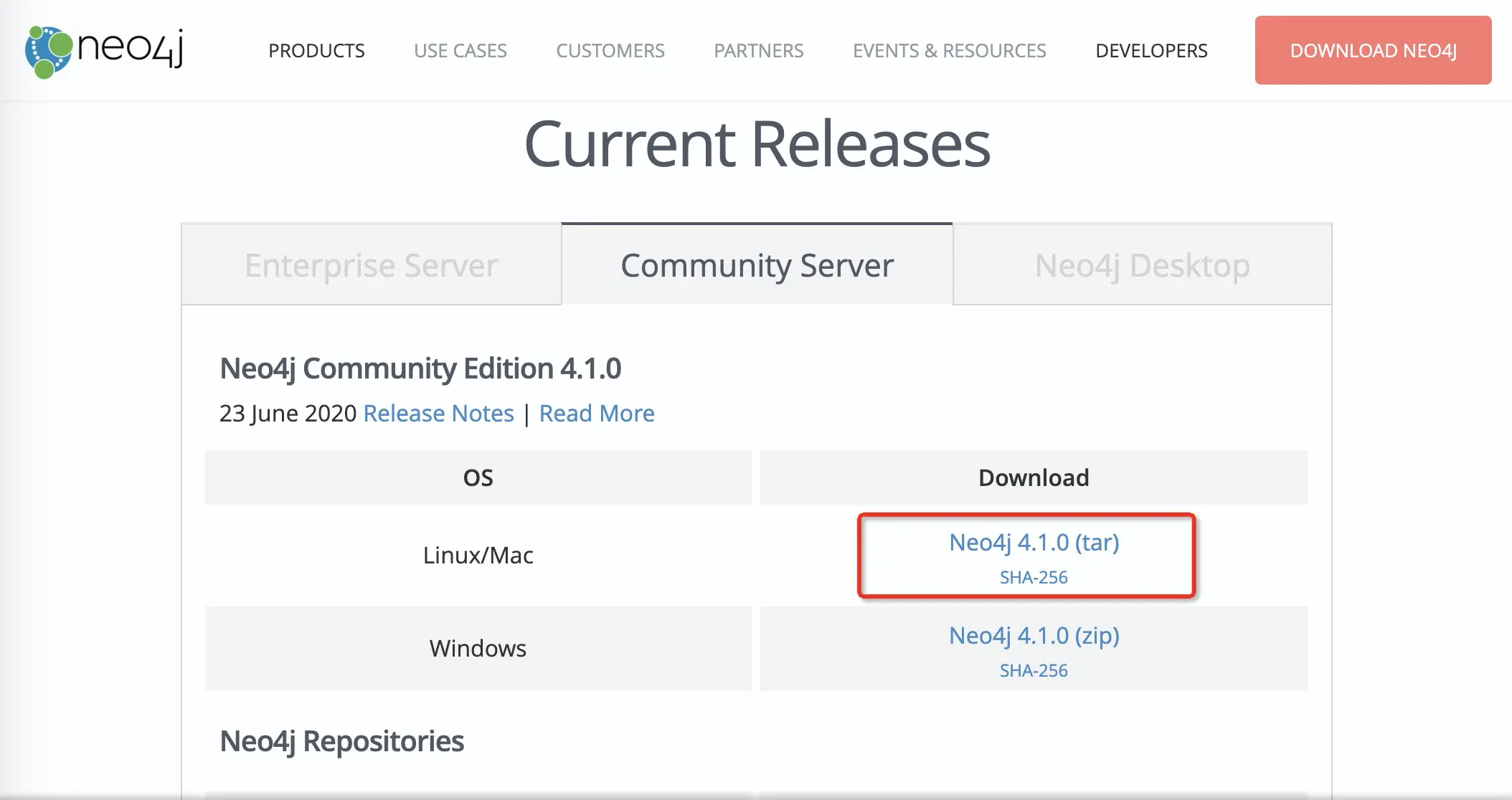Follow the Read More link
The image size is (1512, 800).
point(596,414)
